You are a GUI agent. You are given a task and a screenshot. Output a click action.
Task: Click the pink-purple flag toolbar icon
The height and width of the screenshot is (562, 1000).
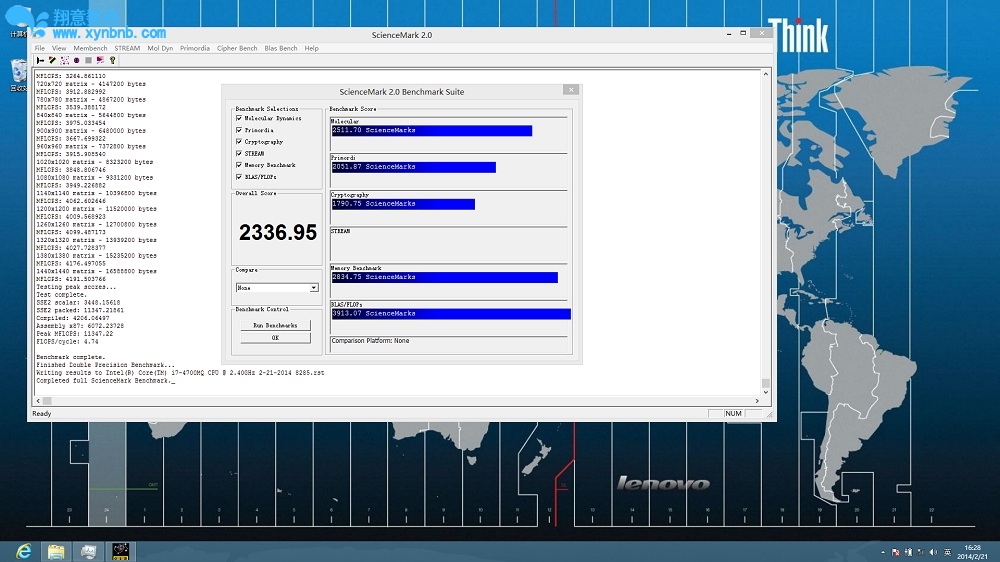coord(100,61)
